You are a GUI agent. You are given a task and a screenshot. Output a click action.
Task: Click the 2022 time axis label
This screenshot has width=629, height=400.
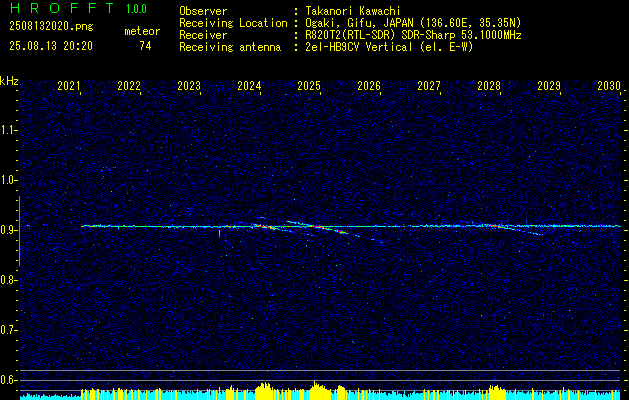(x=129, y=85)
